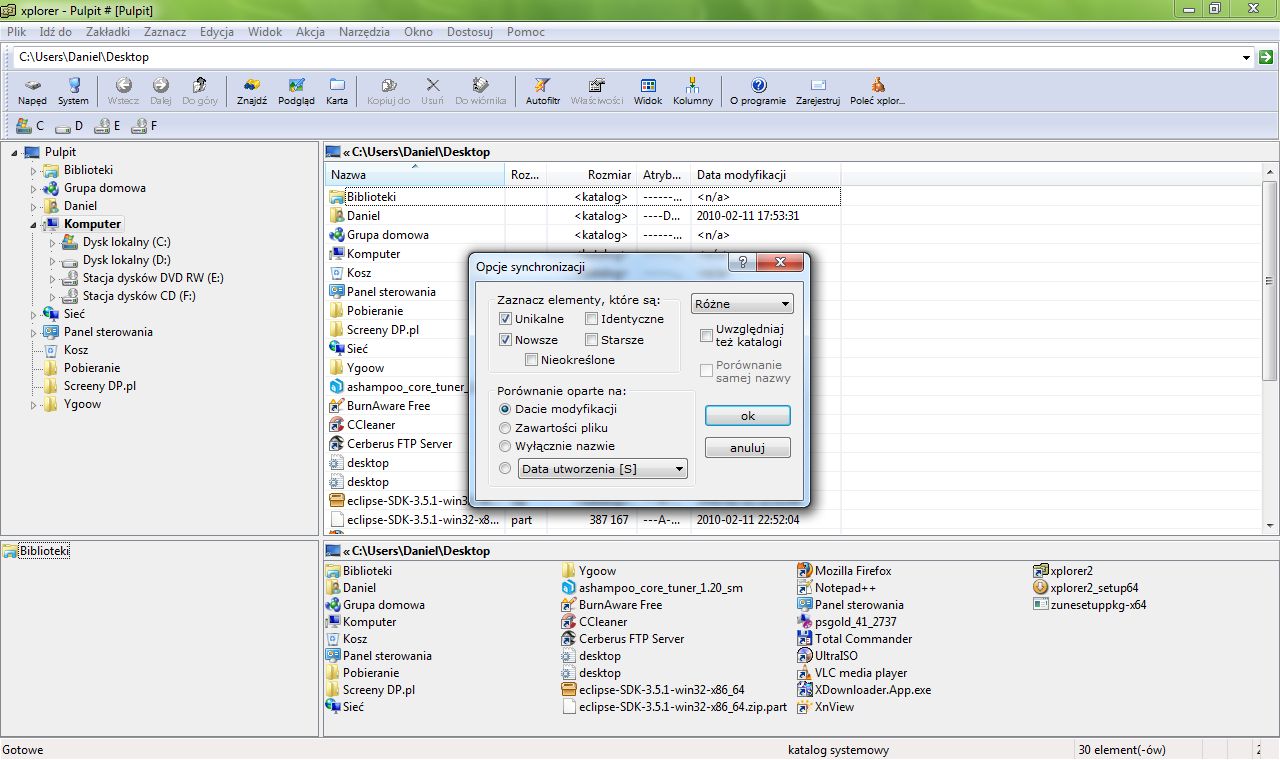This screenshot has height=760, width=1280.
Task: Select Stacja dysków DVD RW (E:) tree item
Action: [153, 278]
